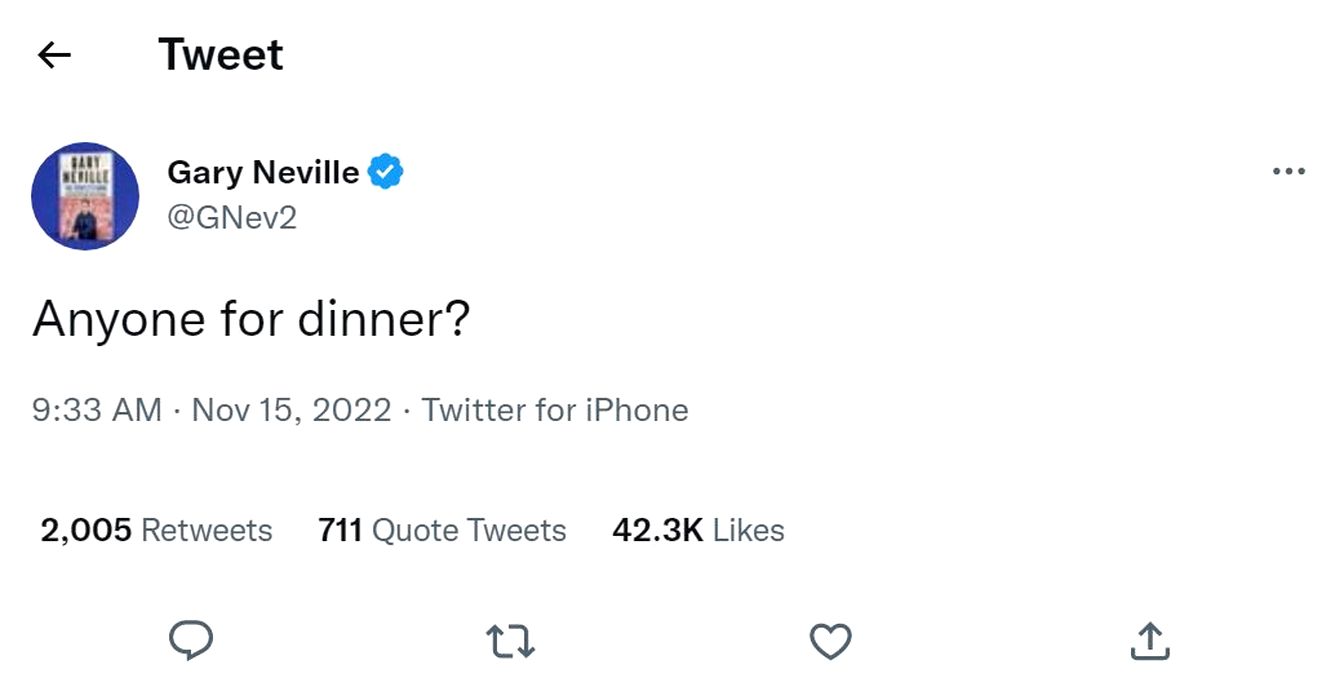1344x700 pixels.
Task: Open the @GNev2 handle link
Action: click(232, 217)
